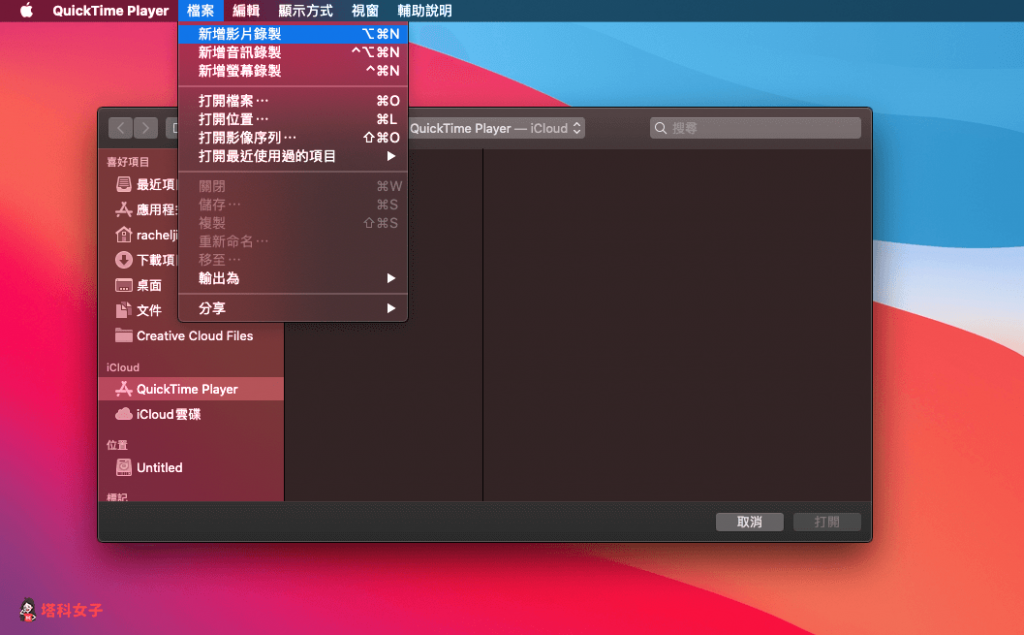Open the 顯示方式 menu

(306, 10)
